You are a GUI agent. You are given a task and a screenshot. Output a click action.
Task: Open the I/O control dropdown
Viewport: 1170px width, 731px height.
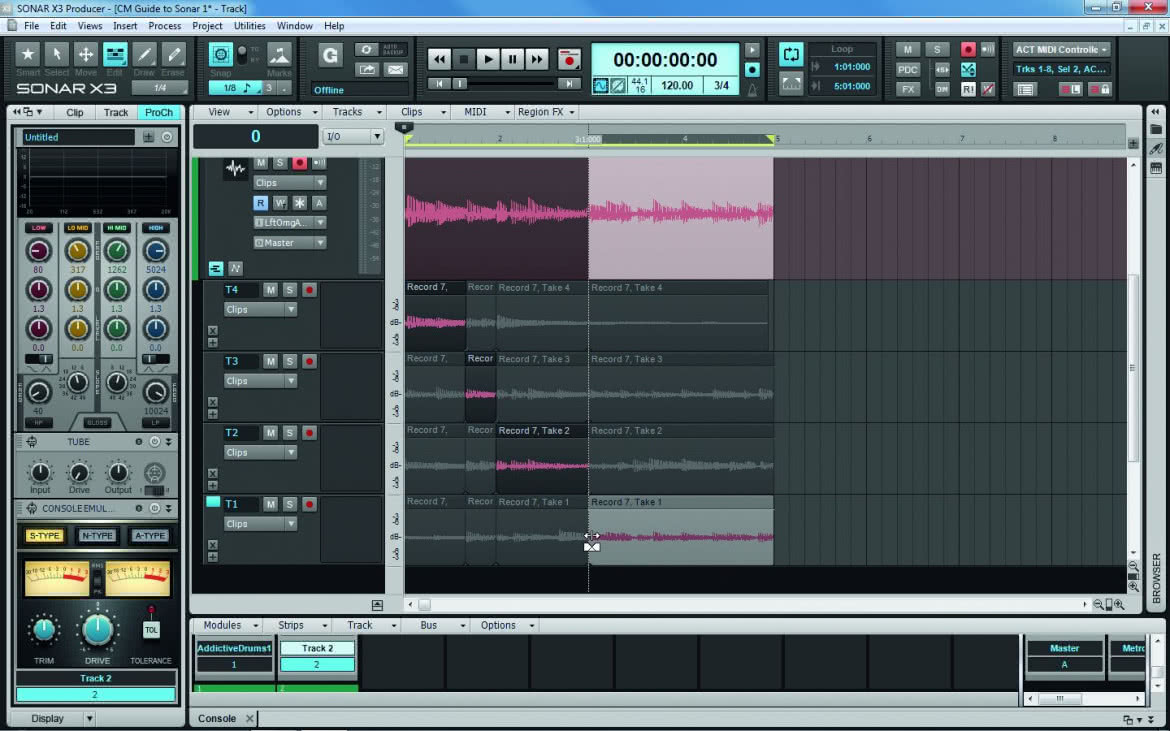click(x=353, y=137)
